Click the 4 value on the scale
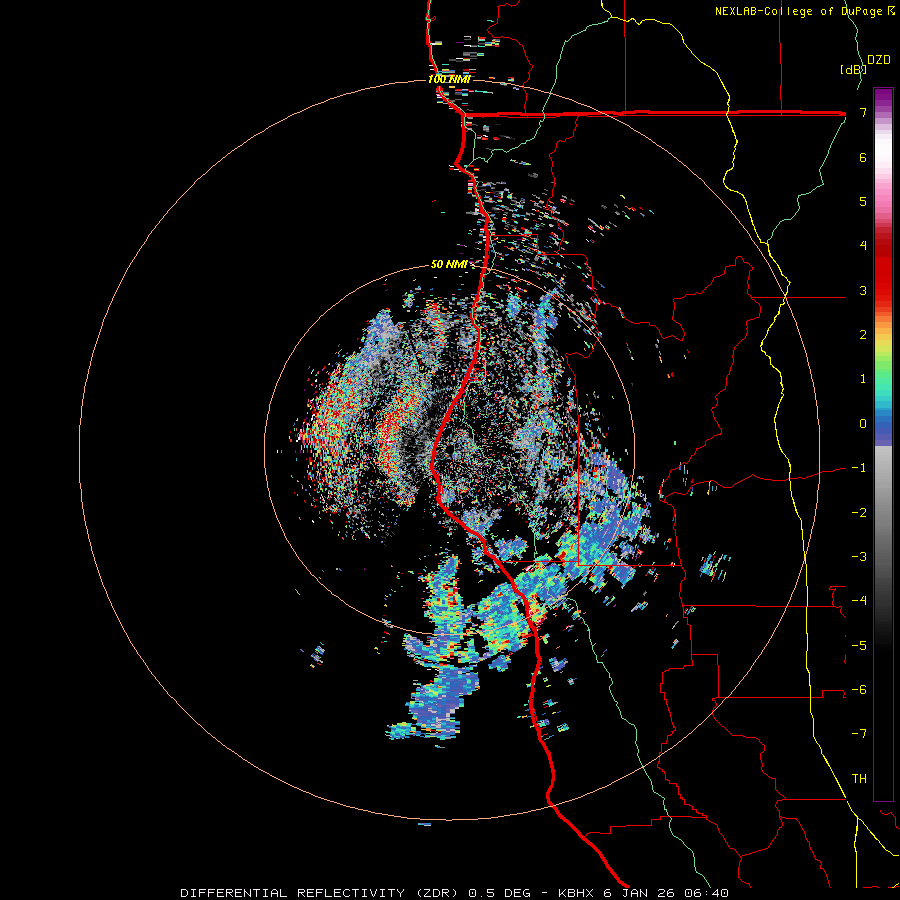900x900 pixels. [863, 246]
